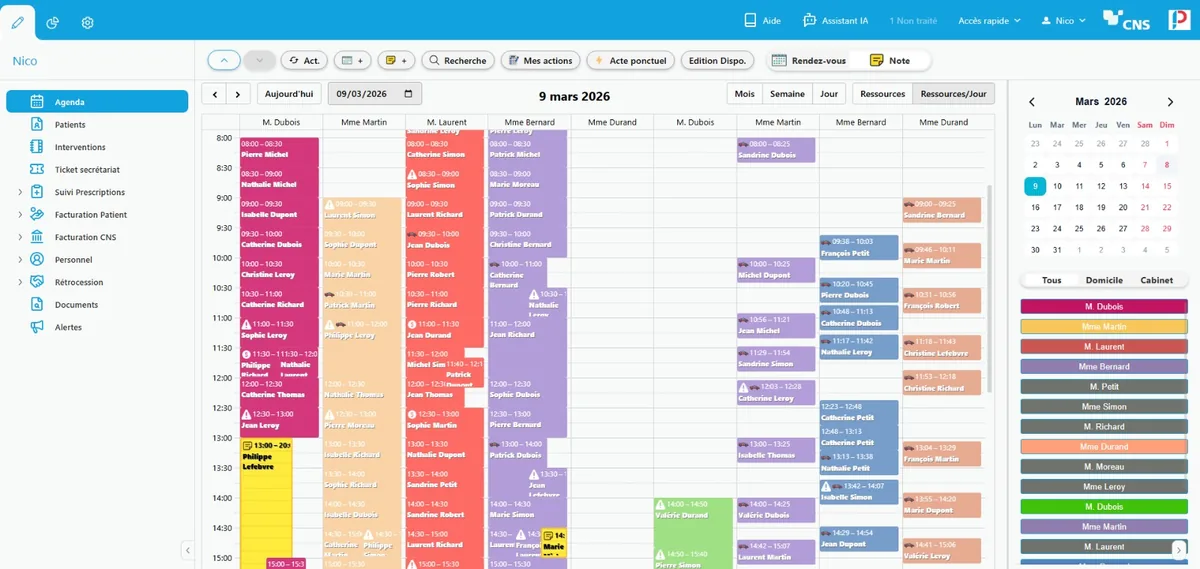
Task: Open the settings gear tab
Action: click(x=87, y=22)
